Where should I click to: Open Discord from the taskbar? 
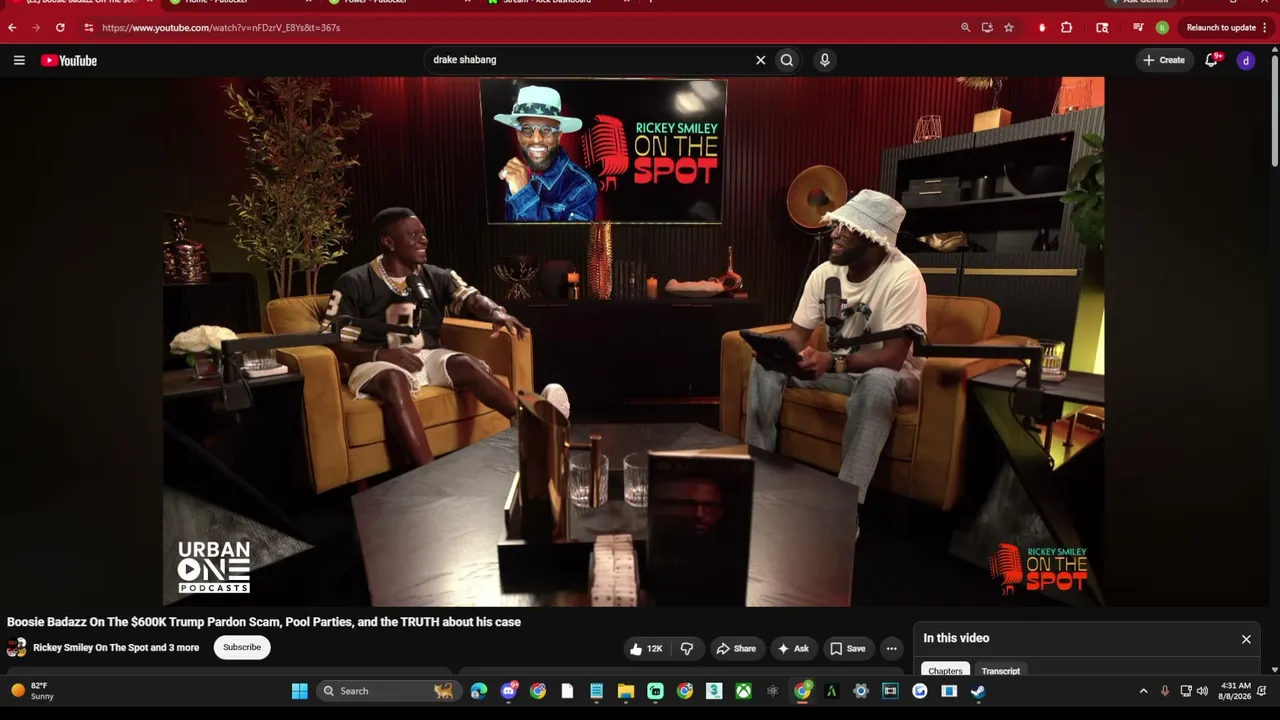(x=508, y=691)
